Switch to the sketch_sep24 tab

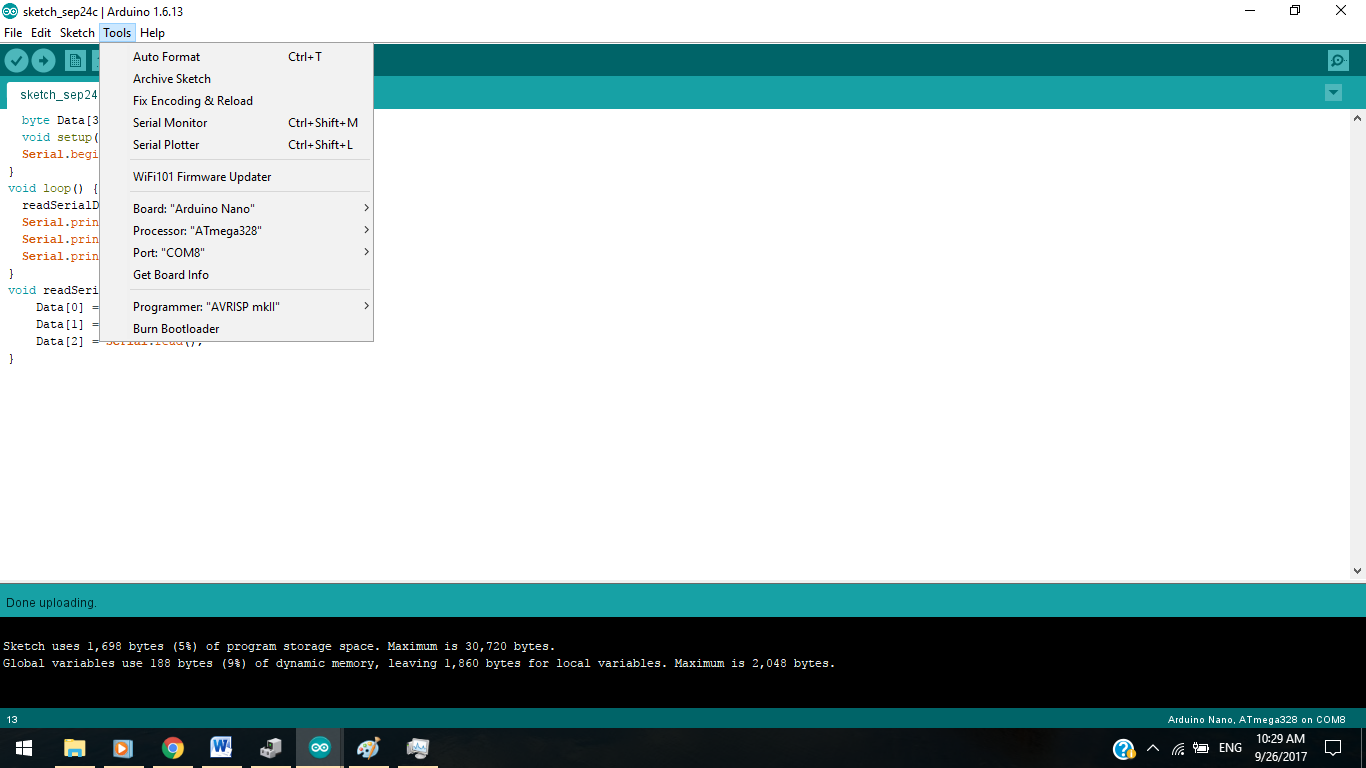click(54, 95)
